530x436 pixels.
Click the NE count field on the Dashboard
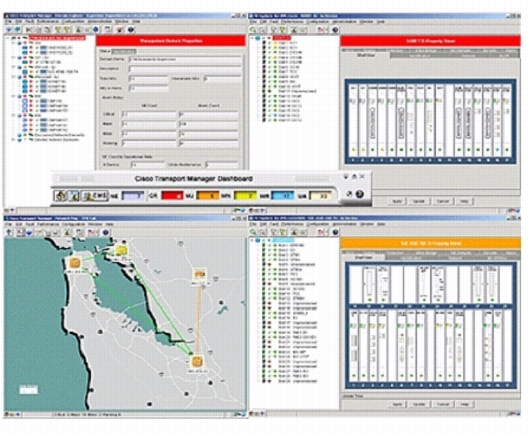(x=133, y=195)
